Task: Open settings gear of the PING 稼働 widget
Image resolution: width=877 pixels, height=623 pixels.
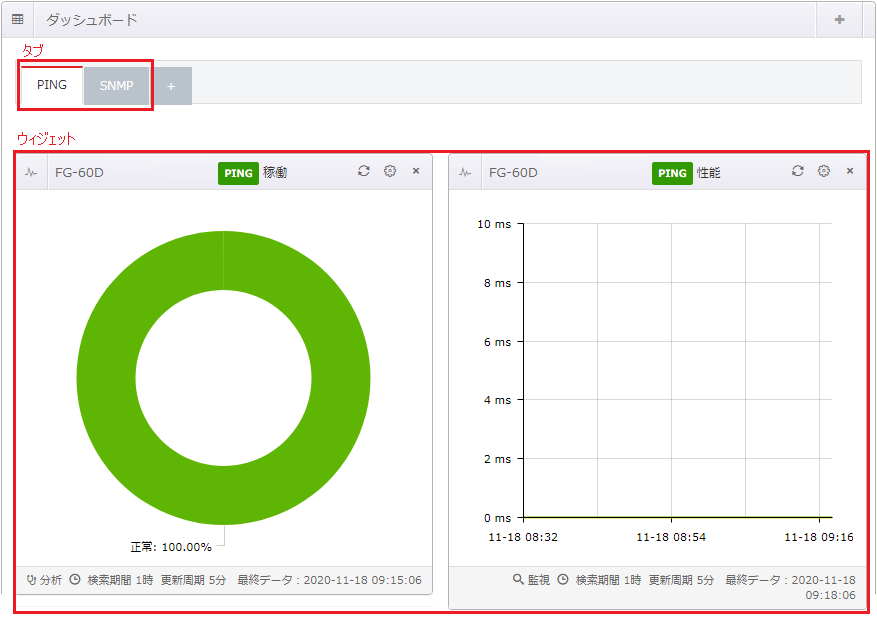Action: 390,171
